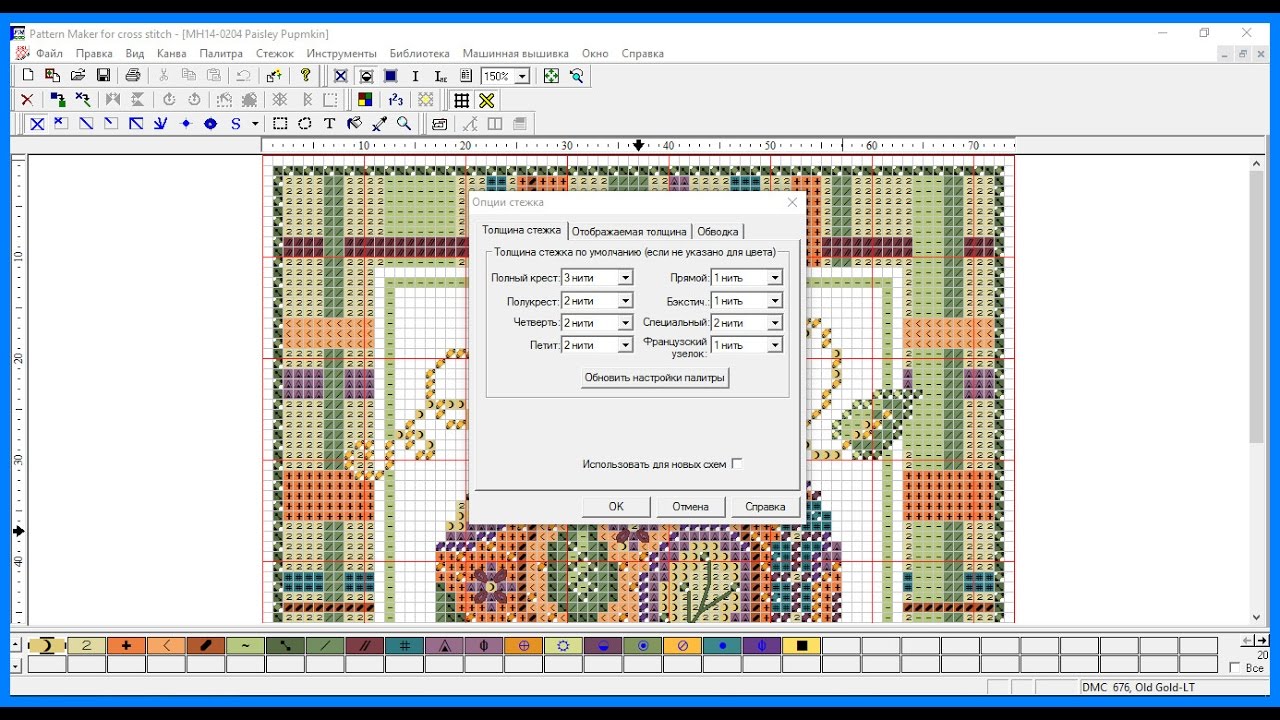Click the yellow question mark help icon

point(306,75)
